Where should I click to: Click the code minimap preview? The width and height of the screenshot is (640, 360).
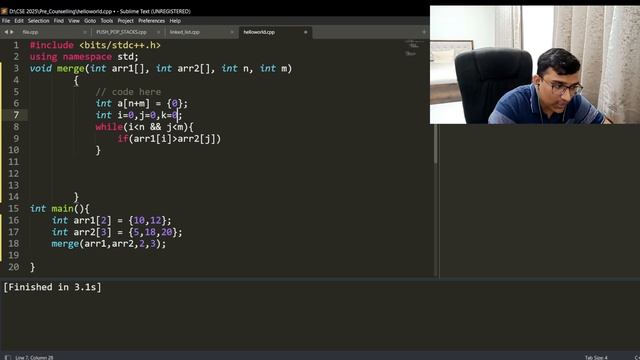click(413, 48)
